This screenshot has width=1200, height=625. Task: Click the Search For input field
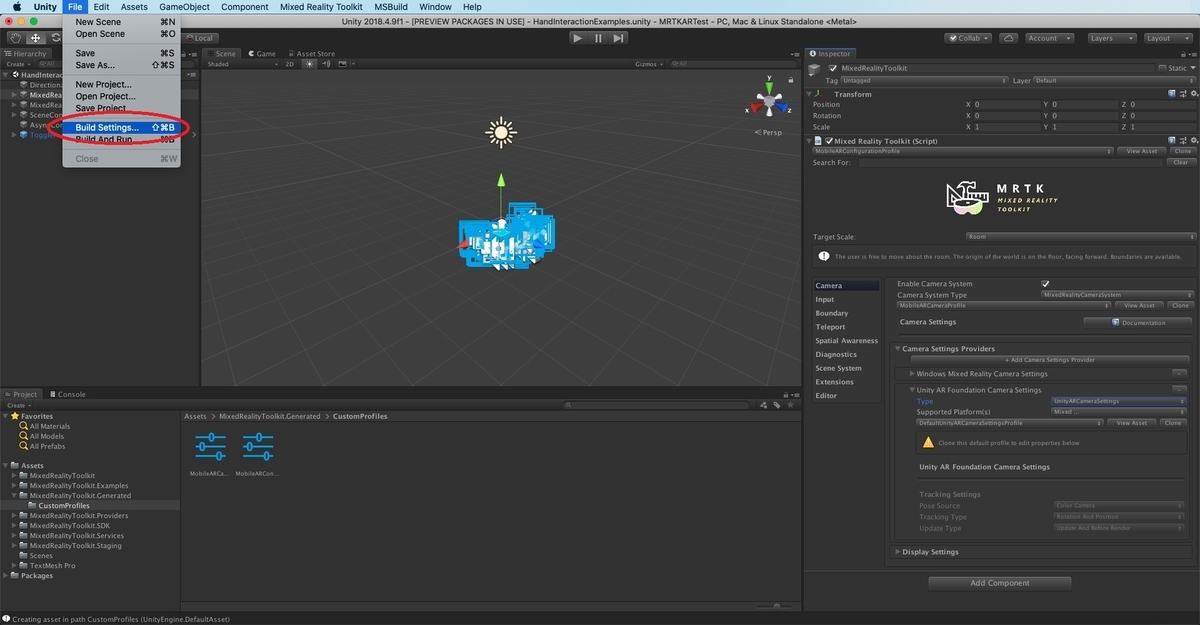(1011, 162)
